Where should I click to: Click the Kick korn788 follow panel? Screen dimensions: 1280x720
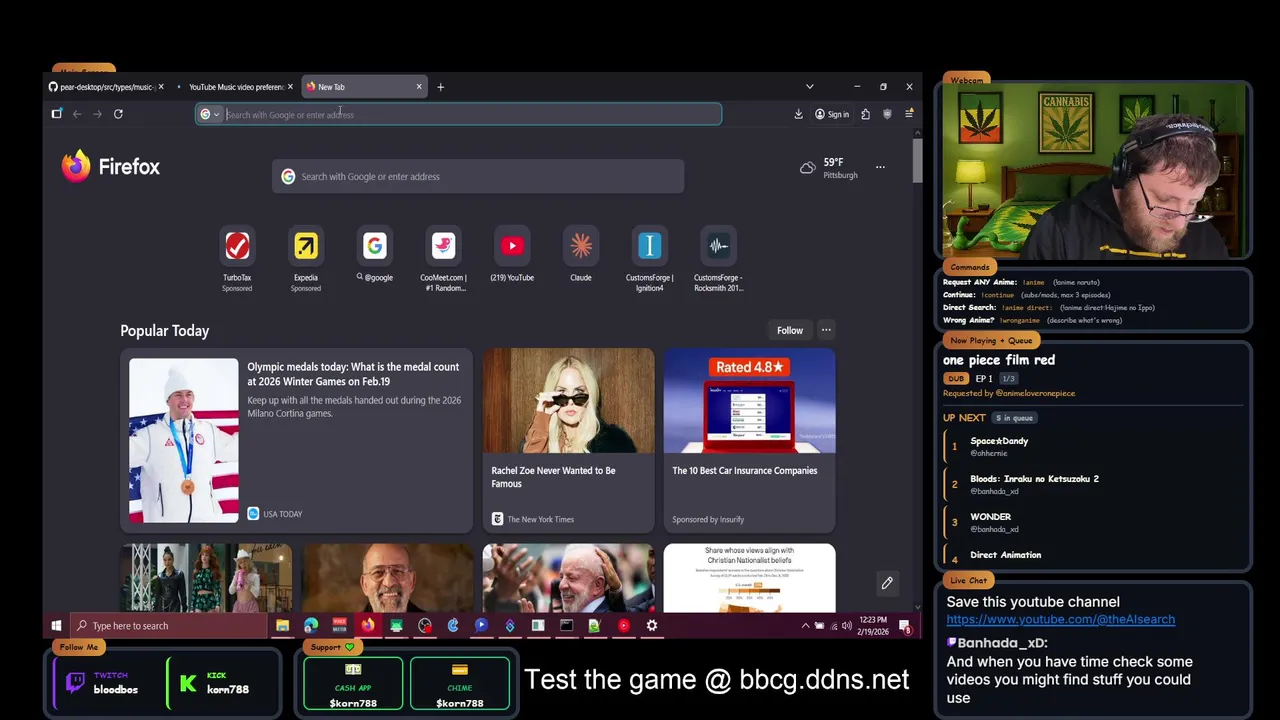(x=222, y=683)
